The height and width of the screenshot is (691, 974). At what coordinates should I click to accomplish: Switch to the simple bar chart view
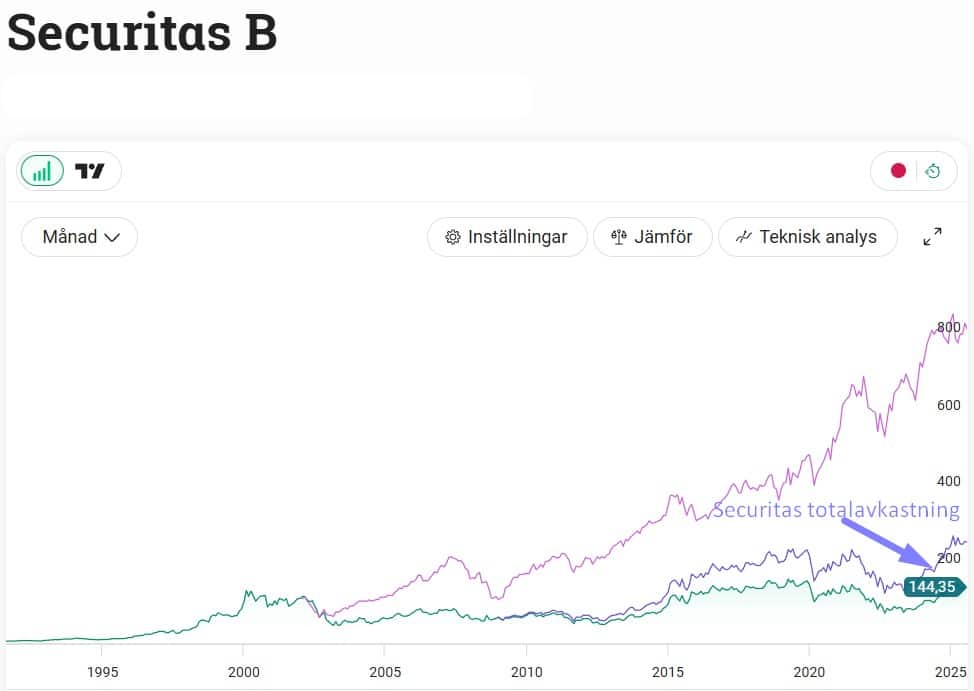click(42, 171)
